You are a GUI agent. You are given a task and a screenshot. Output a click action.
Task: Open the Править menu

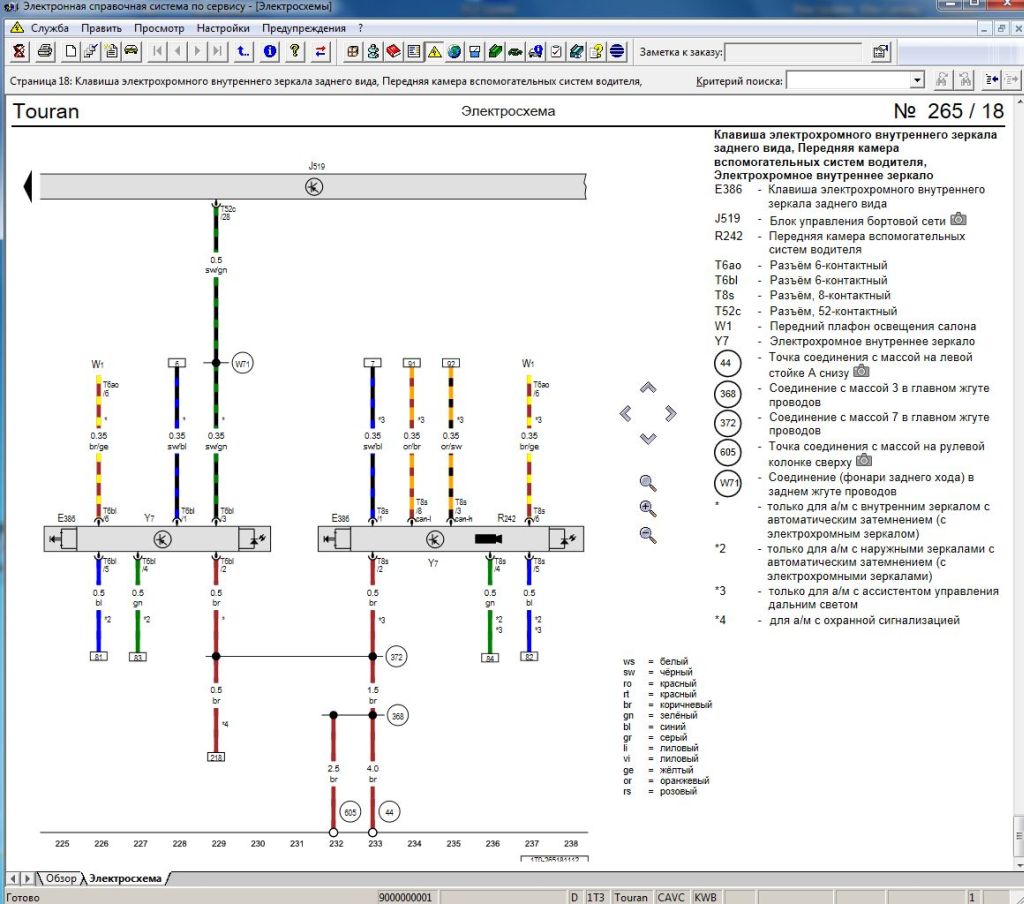(x=101, y=28)
